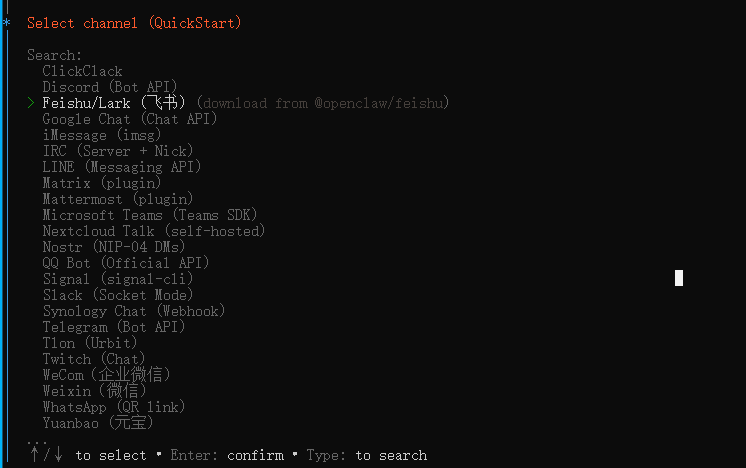The width and height of the screenshot is (746, 468).
Task: Select the Matrix (plugin) option
Action: click(x=102, y=183)
